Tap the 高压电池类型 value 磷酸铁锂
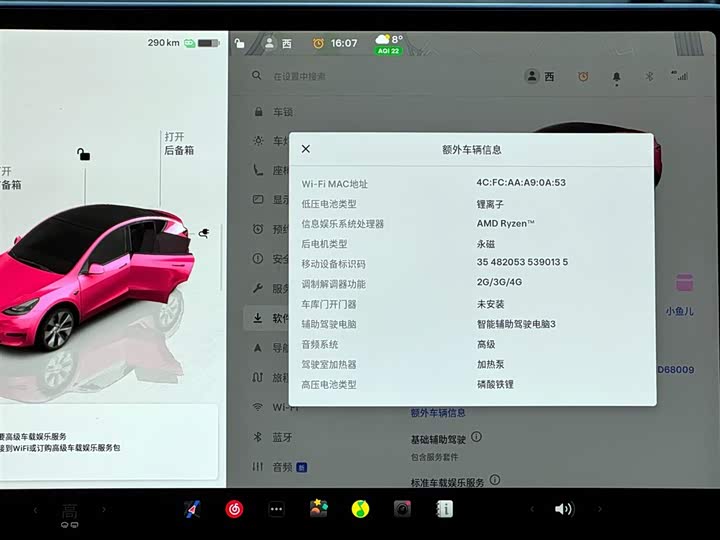The width and height of the screenshot is (720, 540). [495, 384]
